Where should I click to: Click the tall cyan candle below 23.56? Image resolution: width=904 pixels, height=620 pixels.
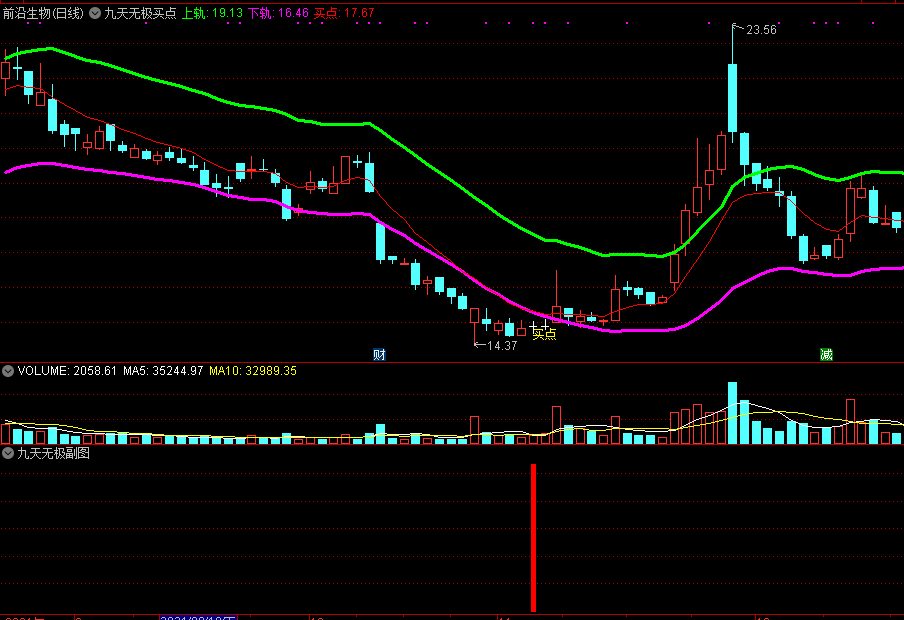[x=732, y=98]
